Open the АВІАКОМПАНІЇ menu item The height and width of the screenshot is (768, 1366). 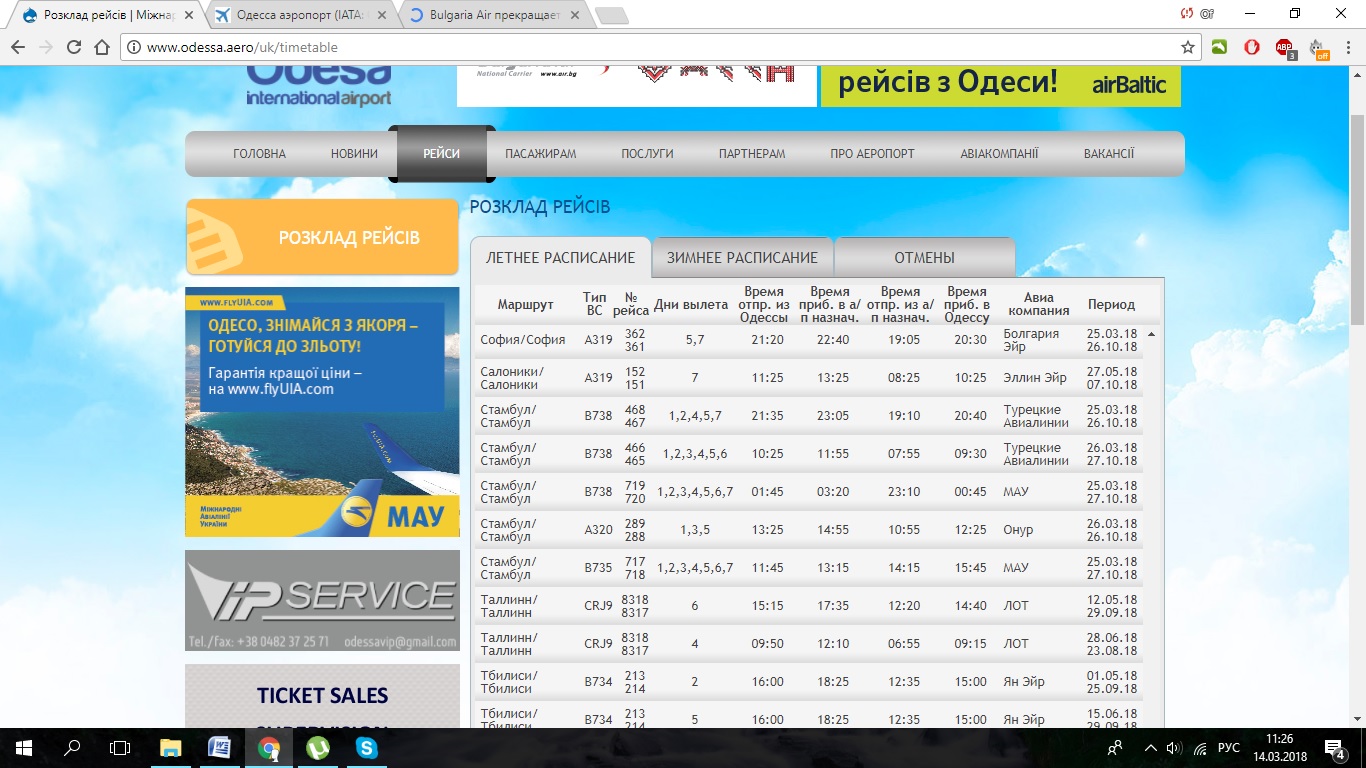999,154
